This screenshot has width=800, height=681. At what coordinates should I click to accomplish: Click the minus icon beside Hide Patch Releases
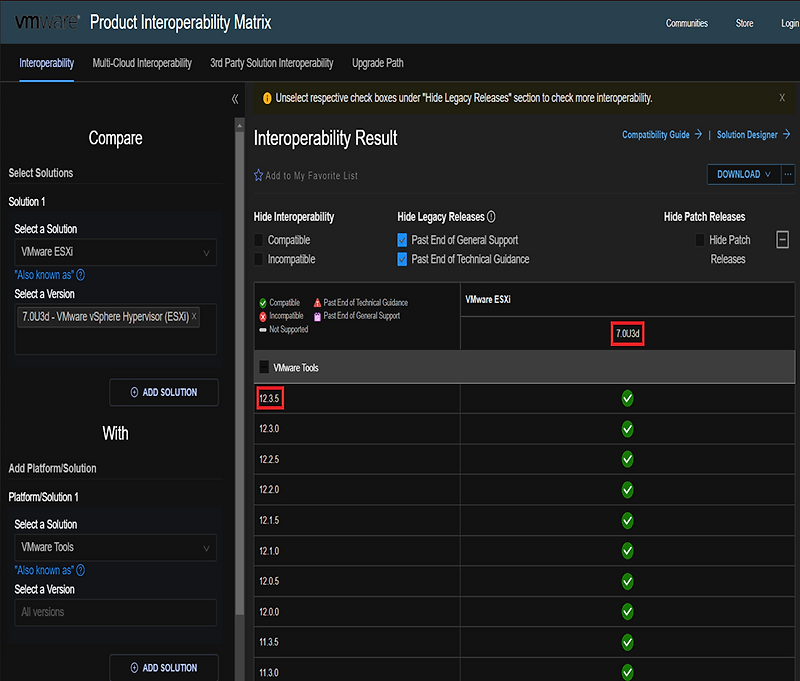[783, 239]
